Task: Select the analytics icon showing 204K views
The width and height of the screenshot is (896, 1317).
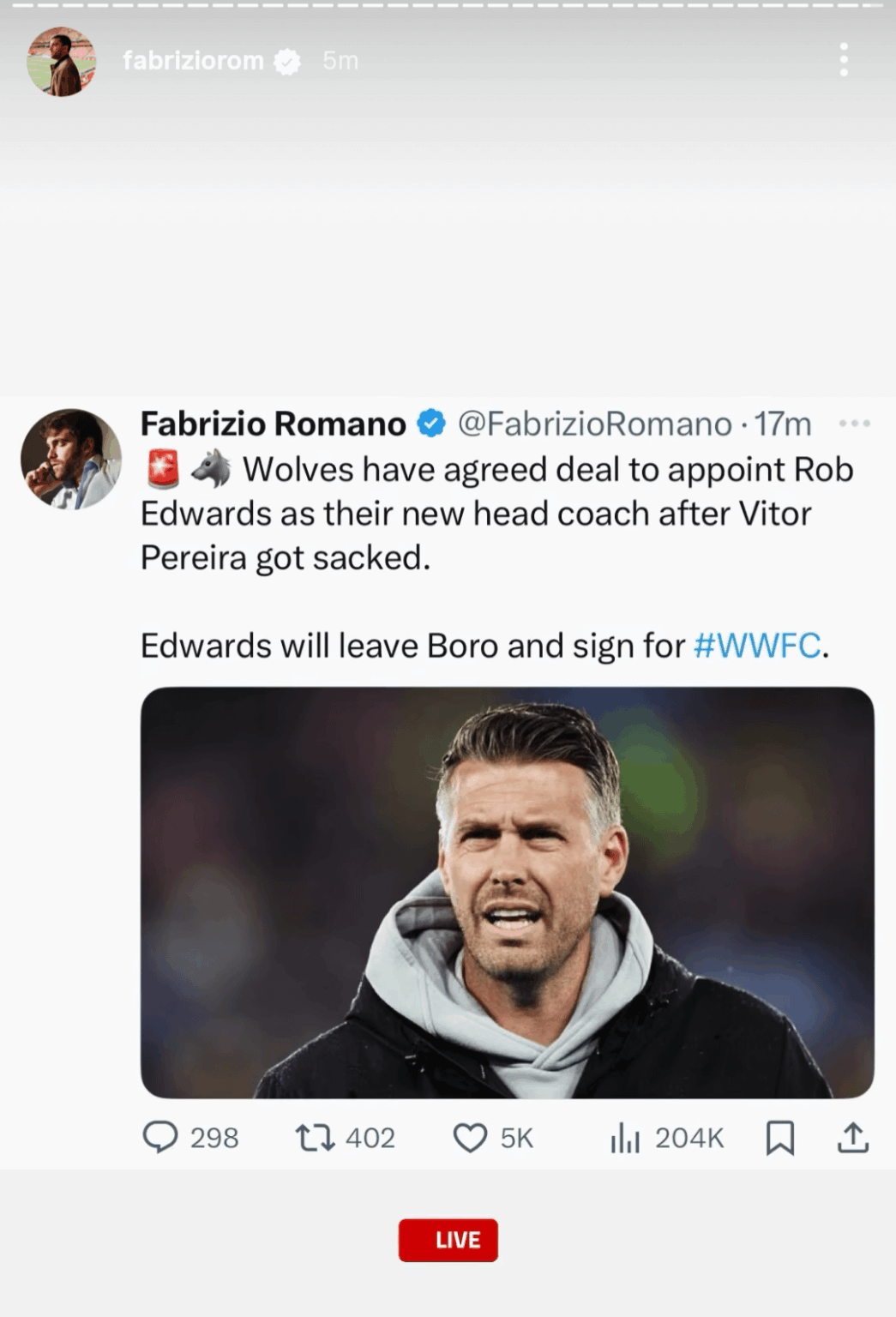Action: [x=625, y=1138]
